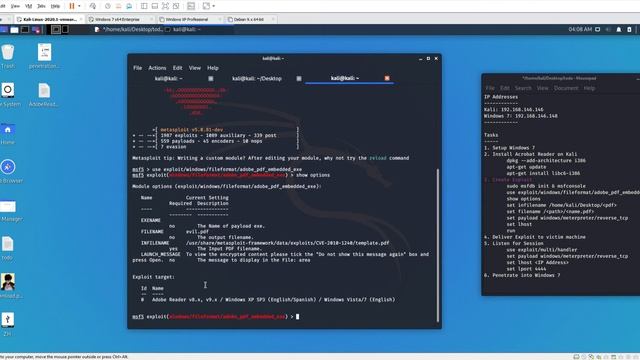Open the terminal Actions menu
This screenshot has width=640, height=360.
pyautogui.click(x=157, y=68)
